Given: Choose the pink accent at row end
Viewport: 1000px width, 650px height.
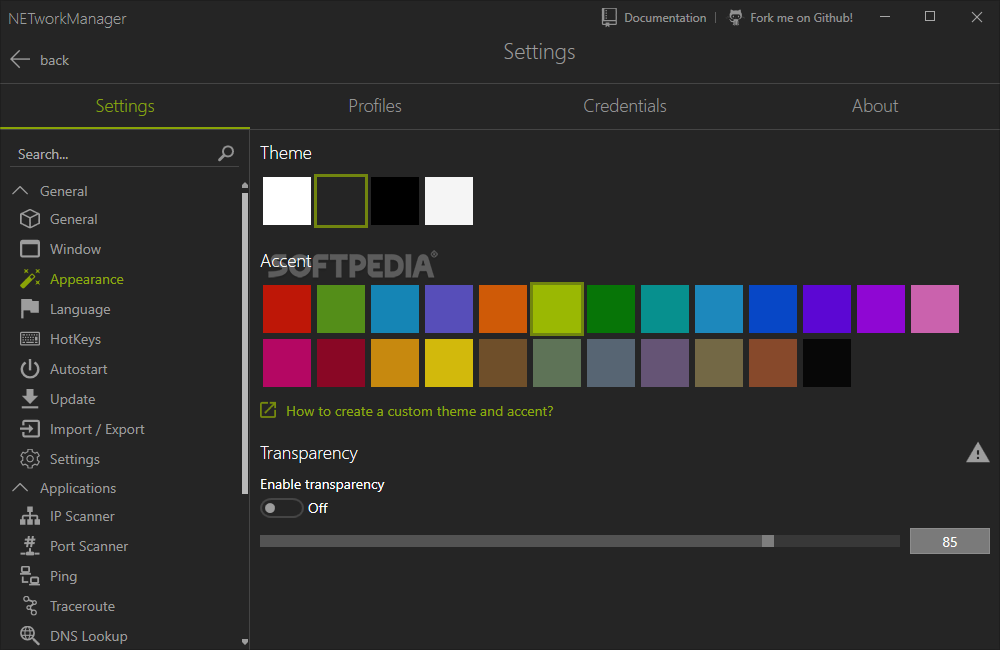Looking at the screenshot, I should pyautogui.click(x=935, y=309).
